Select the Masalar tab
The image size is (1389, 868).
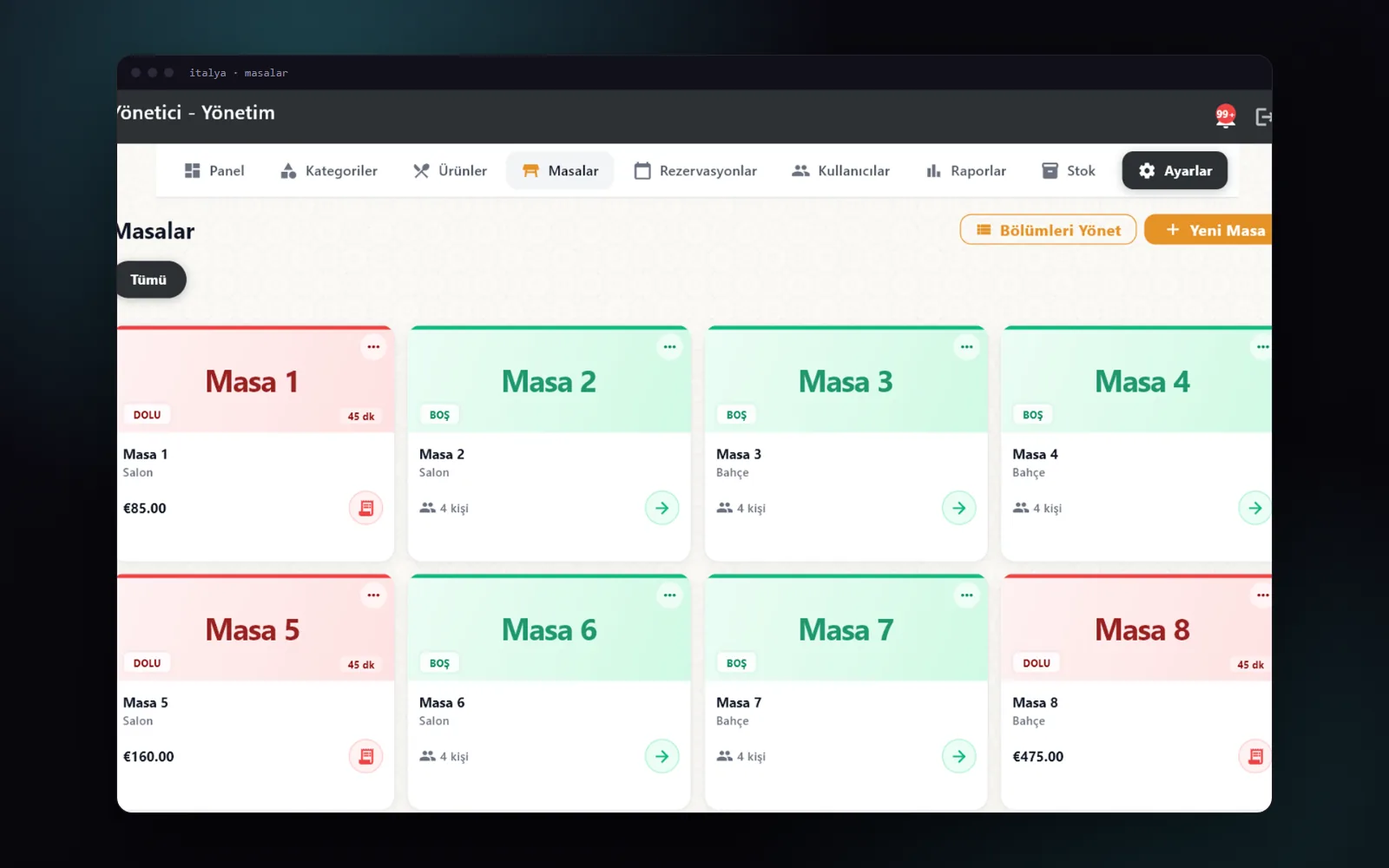[x=560, y=171]
